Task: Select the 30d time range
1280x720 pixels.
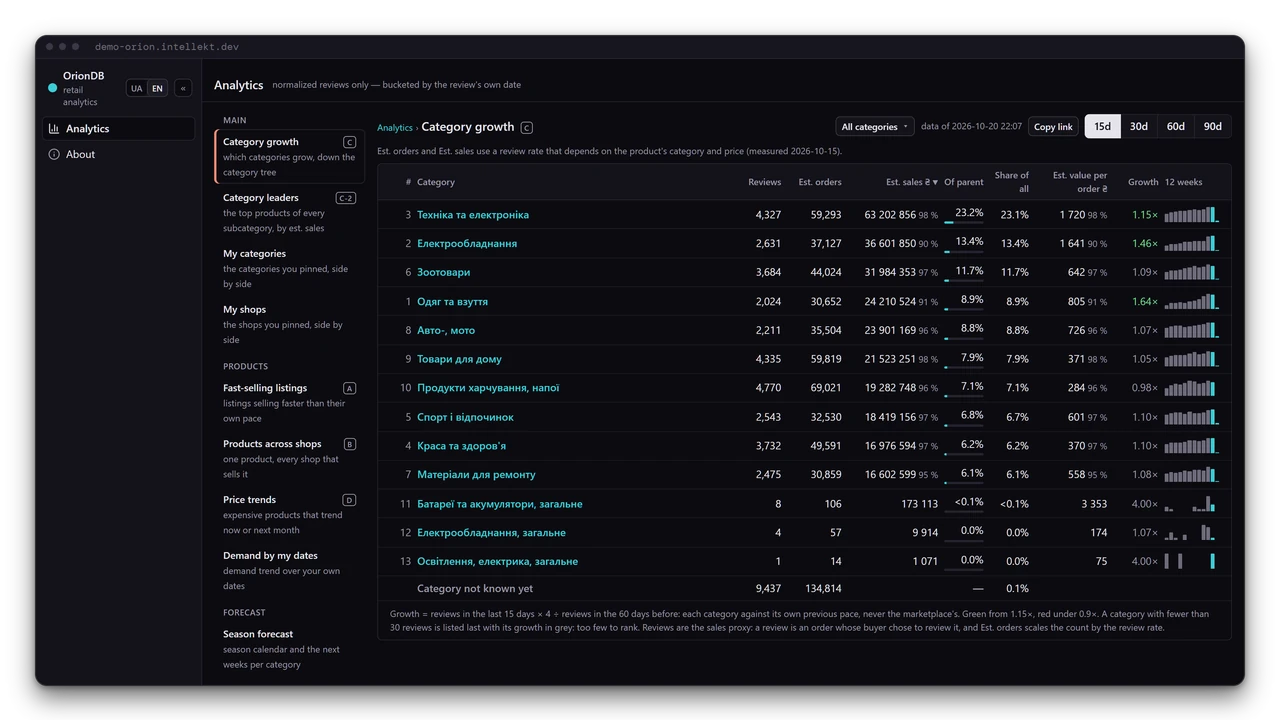Action: click(1139, 127)
